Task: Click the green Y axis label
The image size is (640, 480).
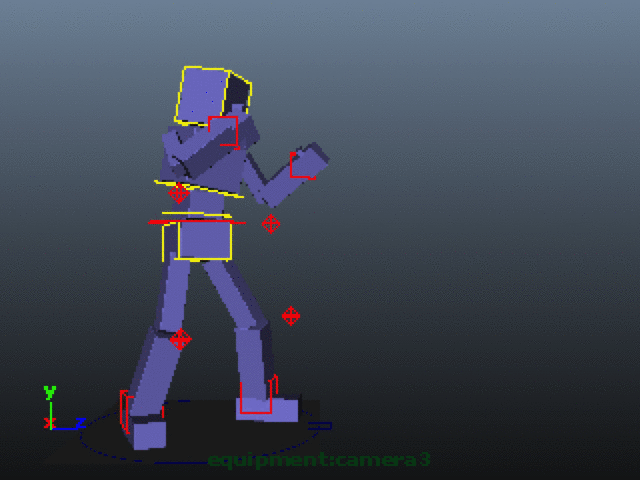Action: 50,392
